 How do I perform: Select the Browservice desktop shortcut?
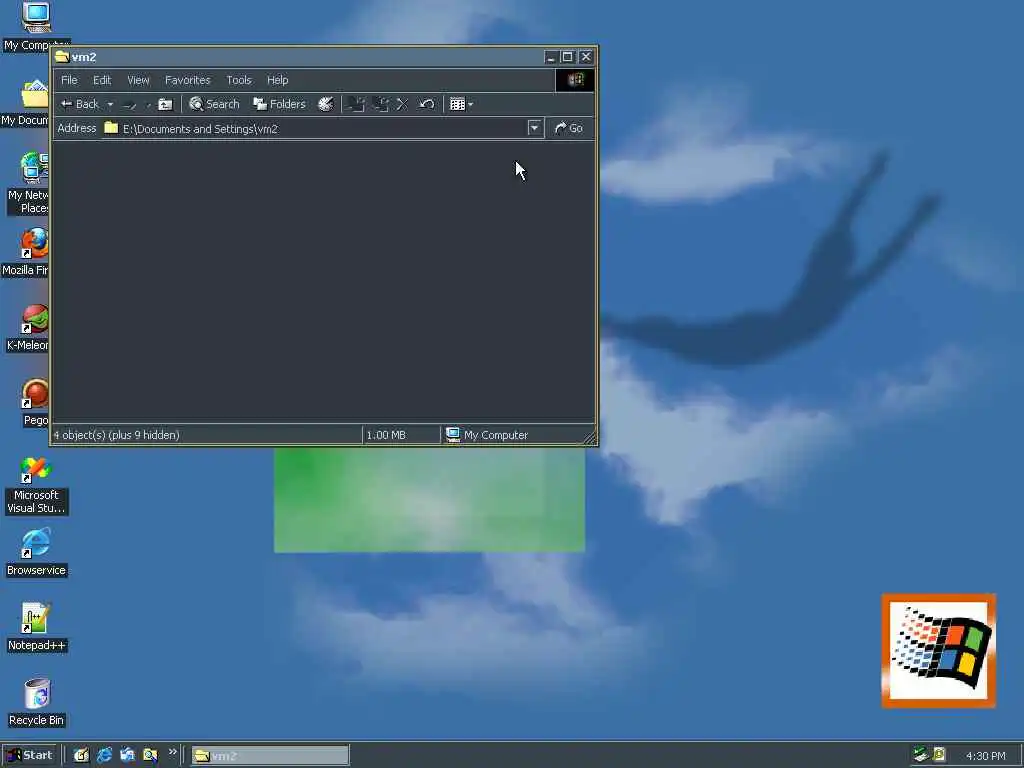click(x=36, y=553)
